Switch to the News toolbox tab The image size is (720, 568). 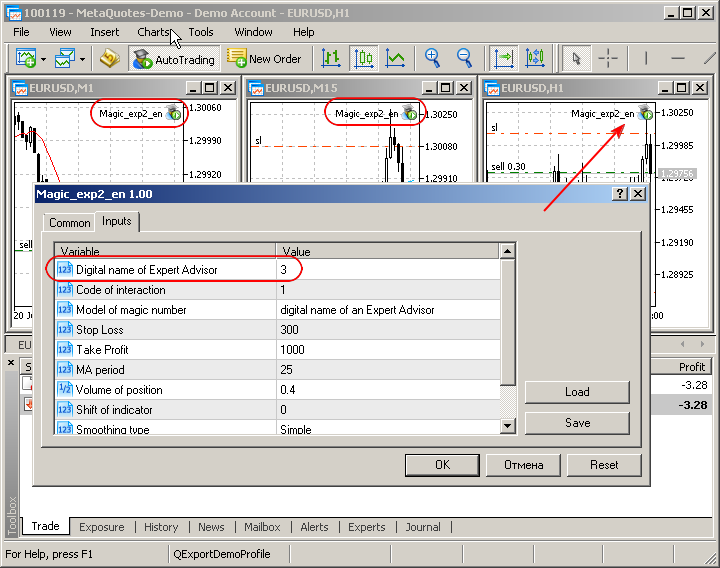coord(211,527)
